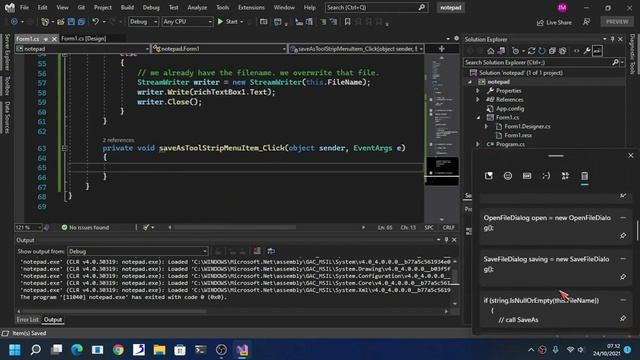Image resolution: width=640 pixels, height=360 pixels.
Task: Open the notepad.Form1 class dropdown
Action: (x=219, y=49)
